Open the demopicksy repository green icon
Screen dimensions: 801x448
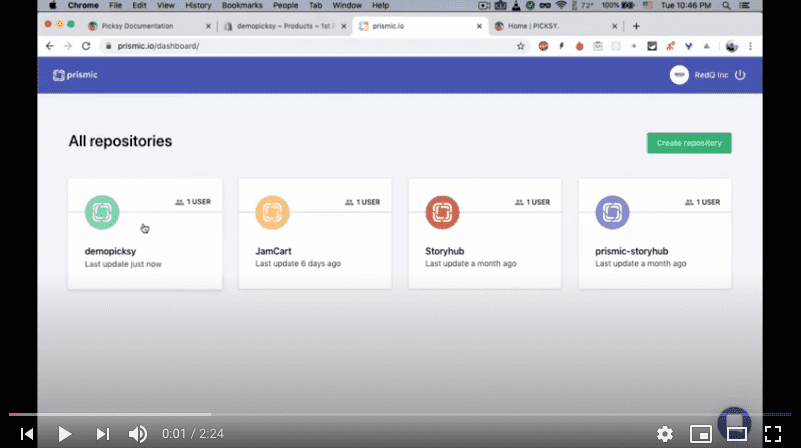102,212
